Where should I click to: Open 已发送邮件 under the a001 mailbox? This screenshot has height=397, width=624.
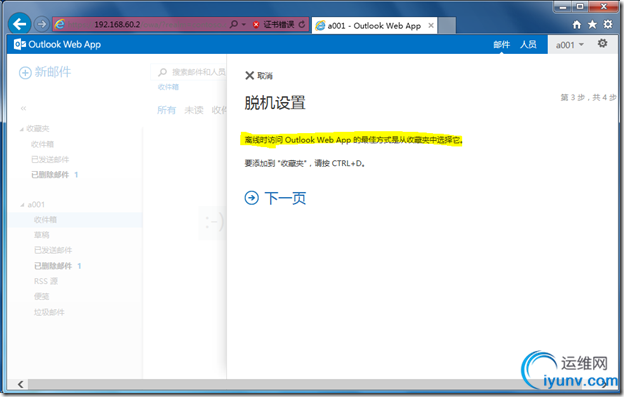[x=53, y=250]
